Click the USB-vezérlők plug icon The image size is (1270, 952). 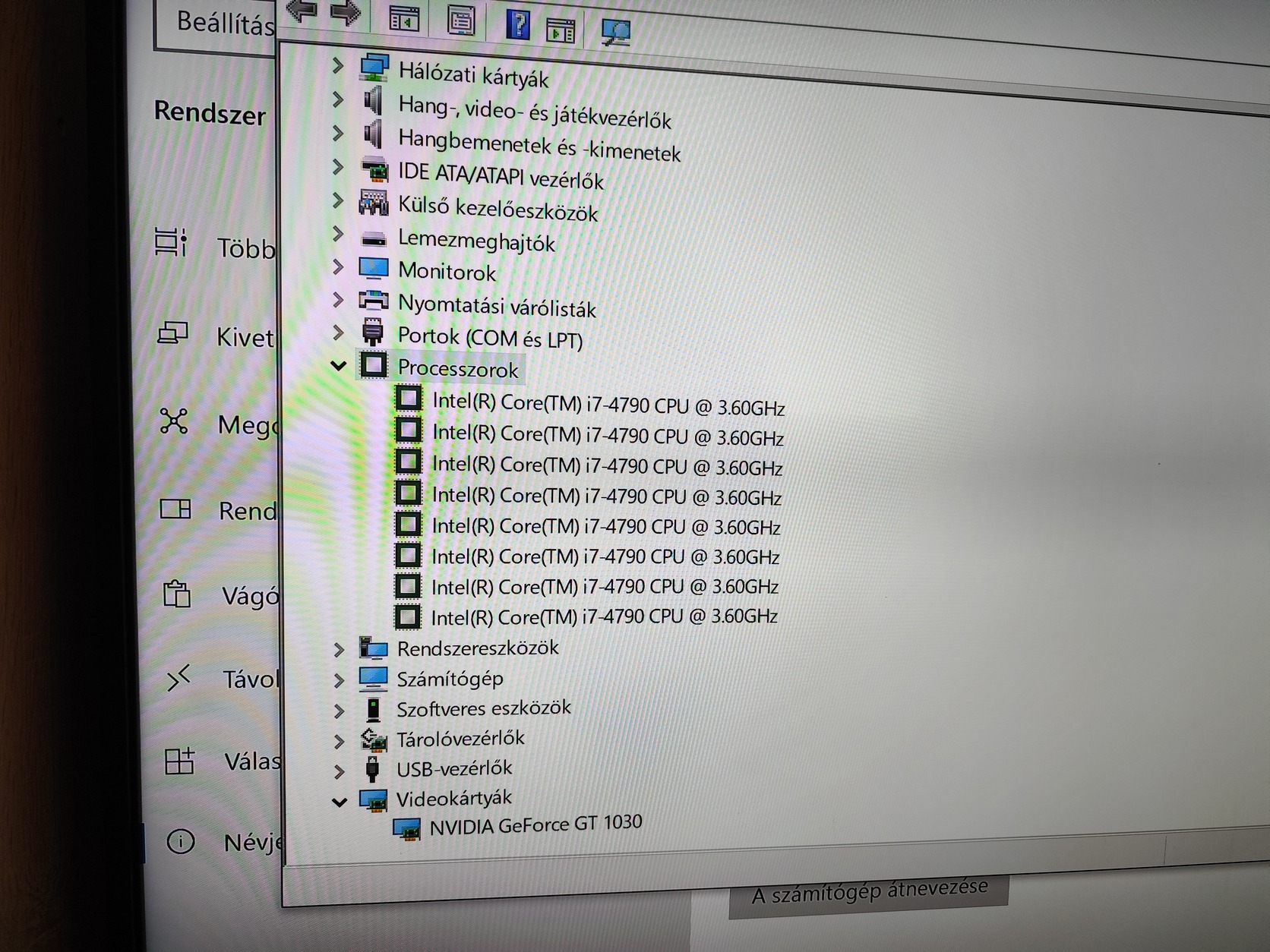click(372, 769)
